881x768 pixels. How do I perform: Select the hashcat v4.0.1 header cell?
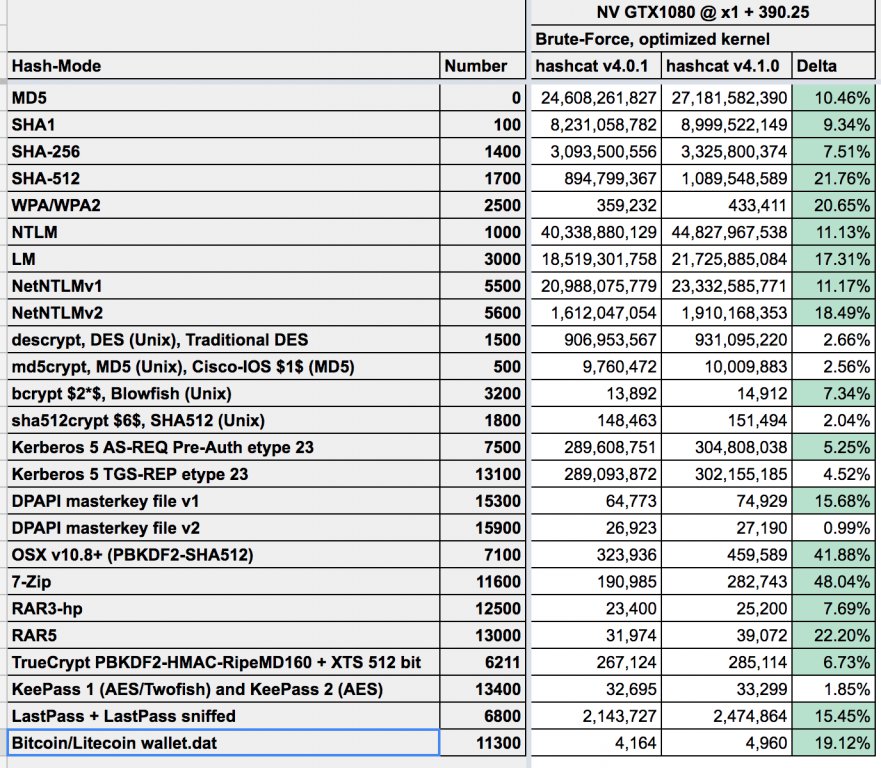594,66
